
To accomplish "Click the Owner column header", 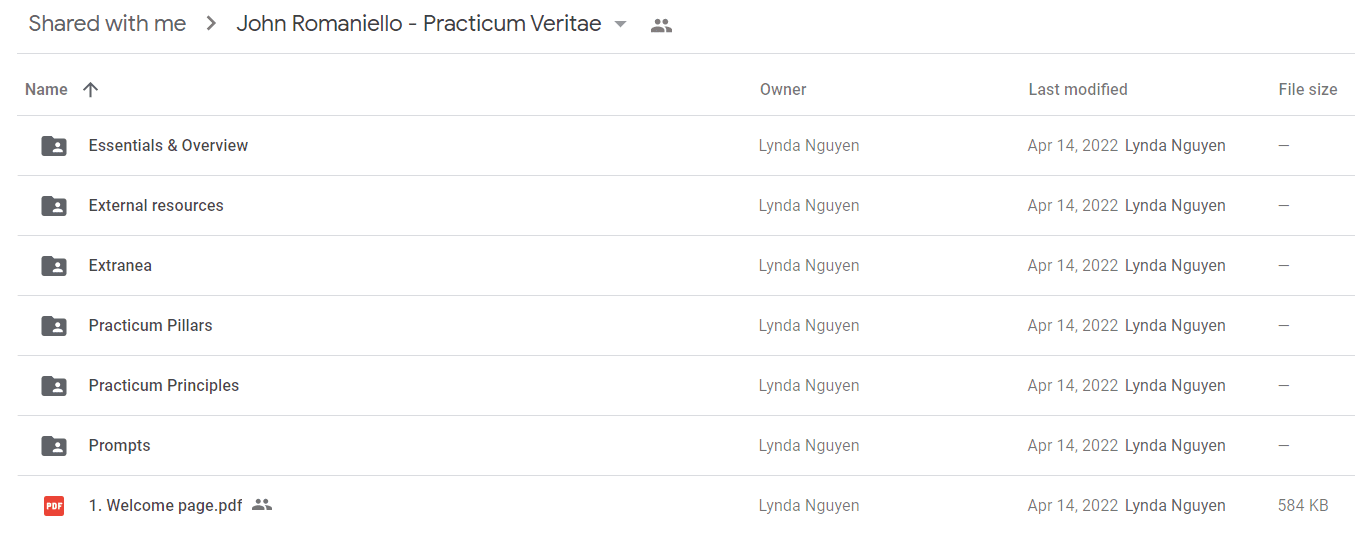I will (x=783, y=90).
